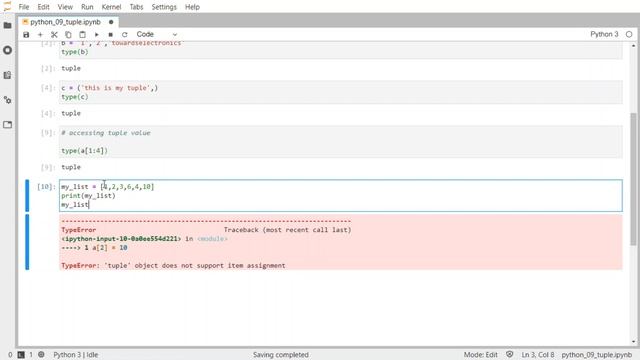
Task: Click the print(my_list) line in cell
Action: pos(88,196)
